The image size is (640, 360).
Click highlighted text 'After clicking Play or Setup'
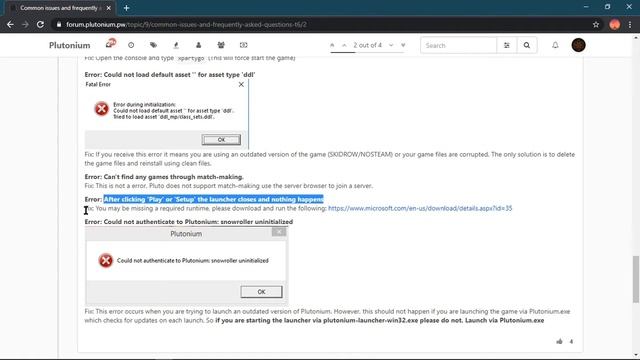tap(213, 199)
